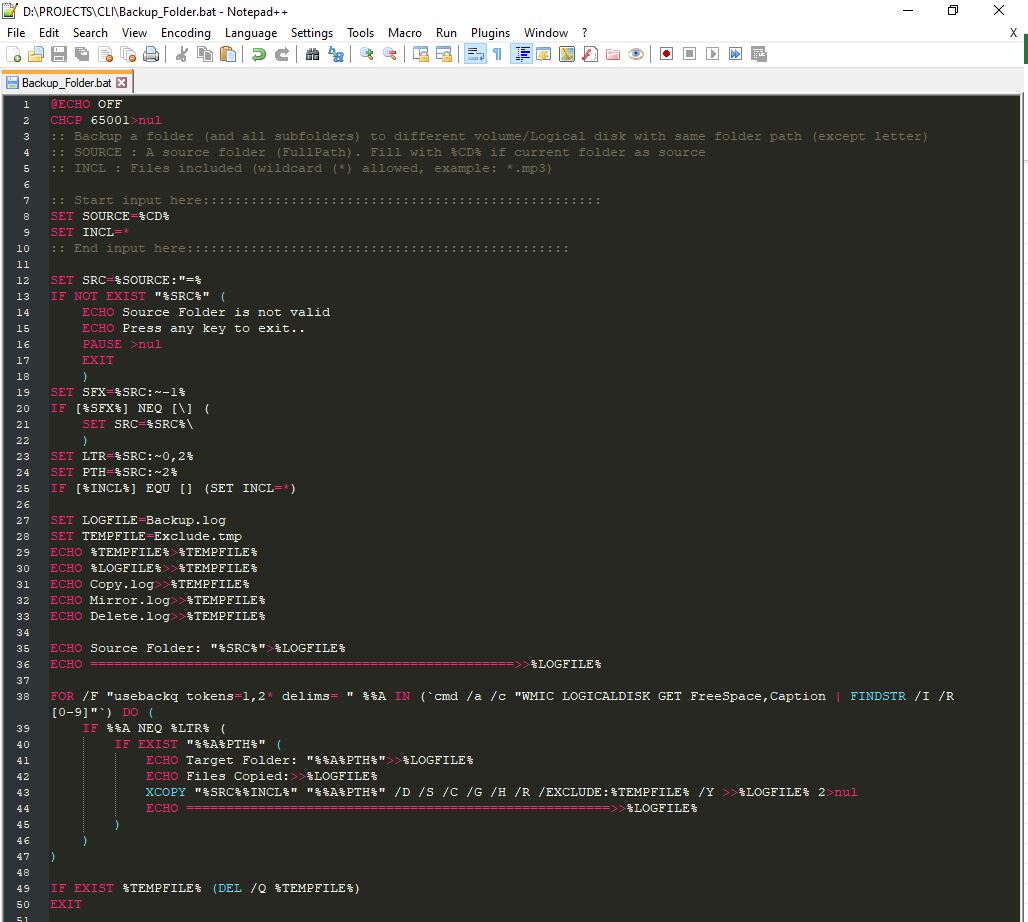Screen dimensions: 1028x922
Task: Click "SET LOGFILE=Backup.log" text
Action: [x=138, y=520]
